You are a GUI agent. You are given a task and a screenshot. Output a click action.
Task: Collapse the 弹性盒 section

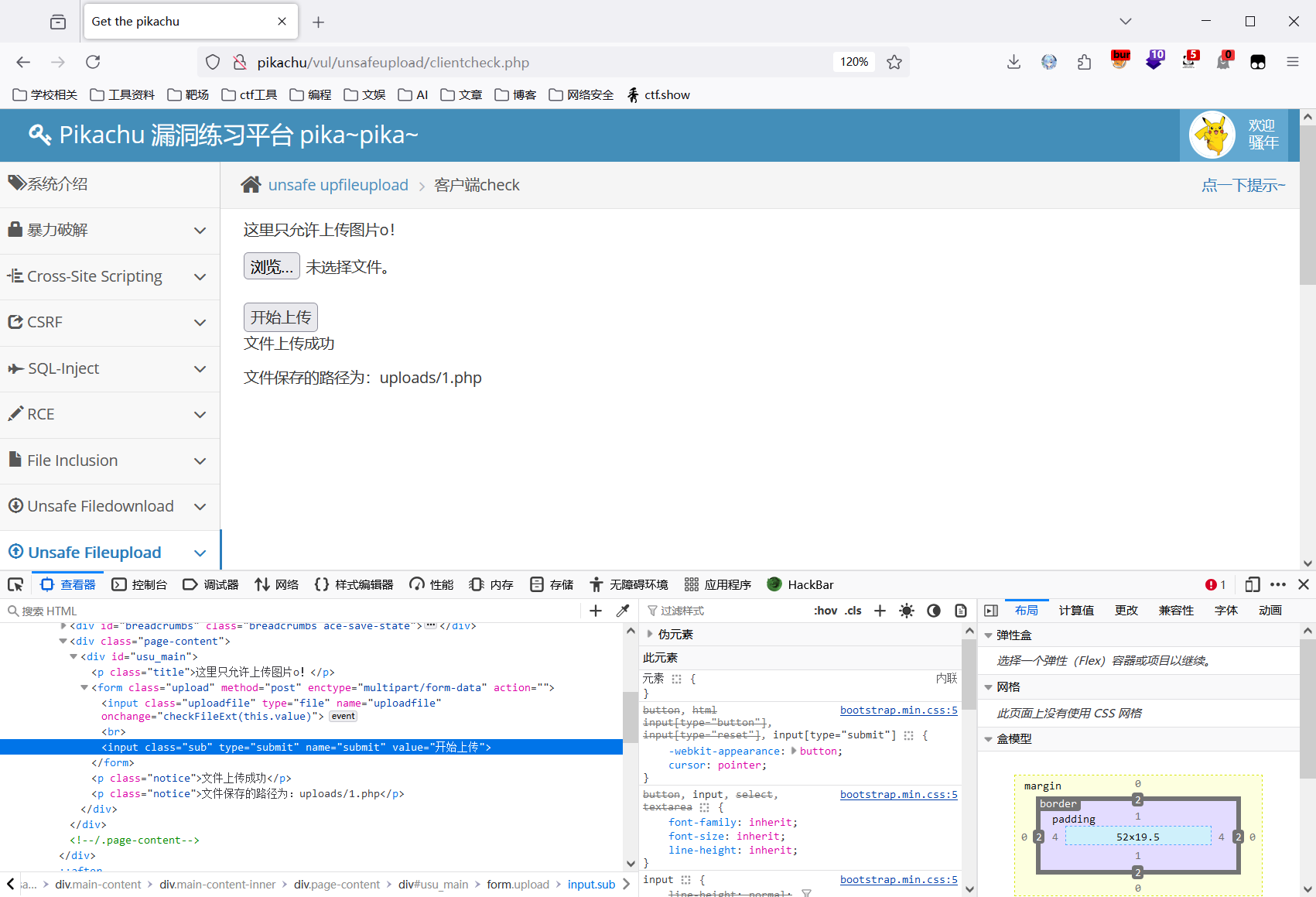pos(988,635)
